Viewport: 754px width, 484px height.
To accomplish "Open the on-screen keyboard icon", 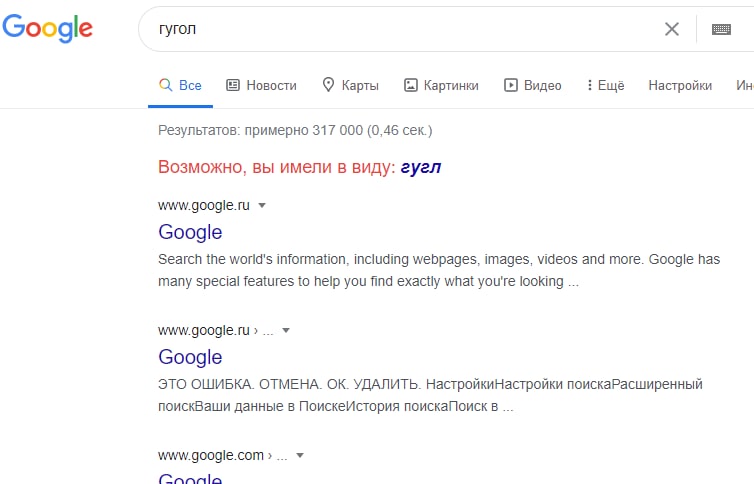I will [x=721, y=29].
